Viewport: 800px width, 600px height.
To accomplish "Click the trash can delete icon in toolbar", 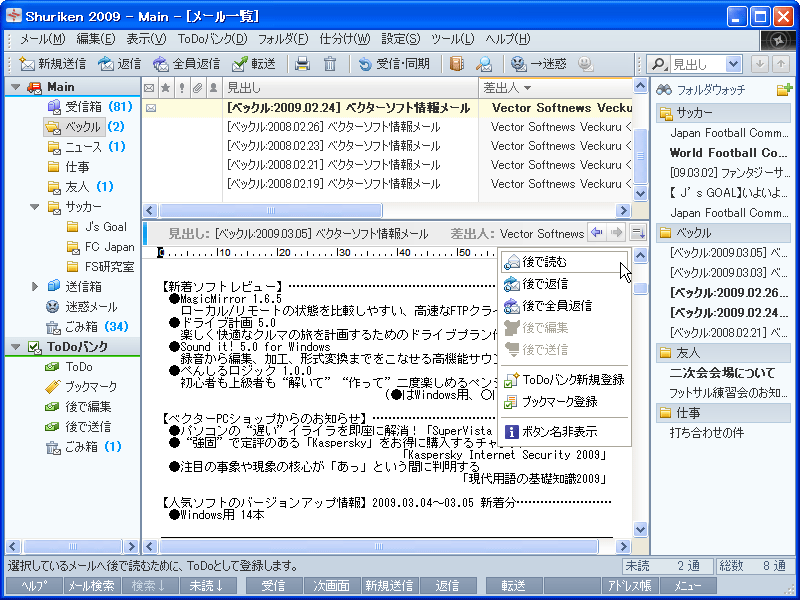I will (330, 64).
